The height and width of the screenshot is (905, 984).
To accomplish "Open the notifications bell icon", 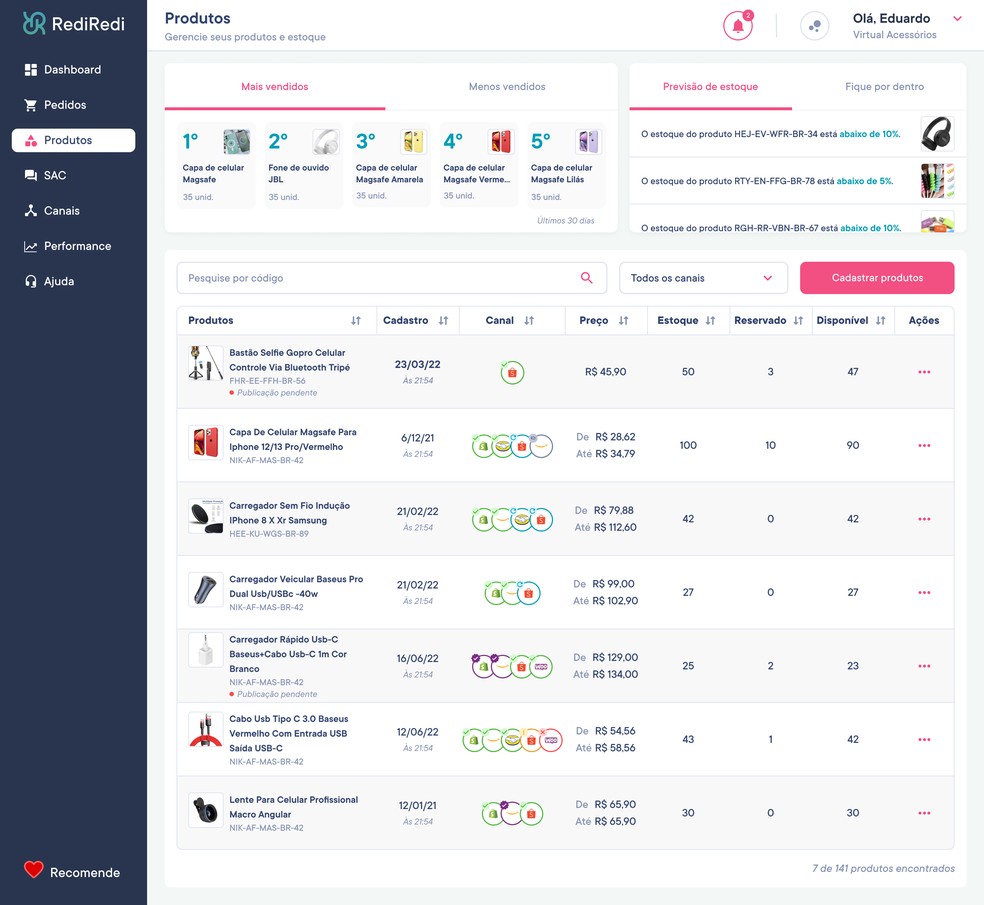I will tap(738, 26).
